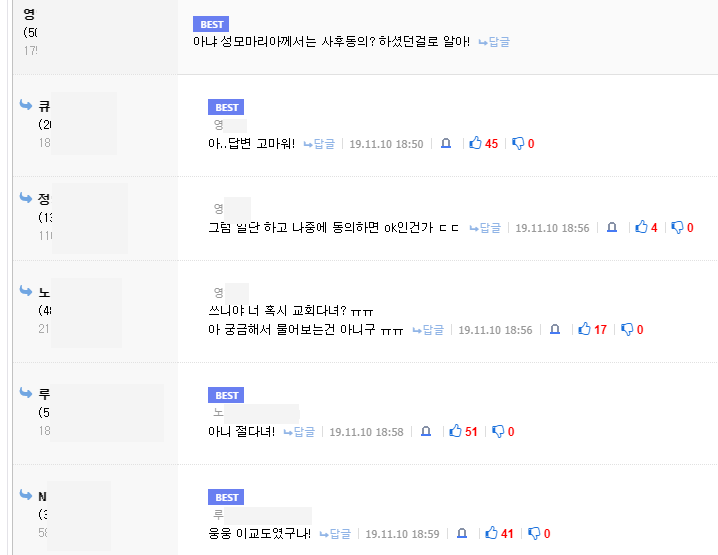Reply to the top '성모마리아' comment
Screen dimensions: 718x555
point(494,42)
